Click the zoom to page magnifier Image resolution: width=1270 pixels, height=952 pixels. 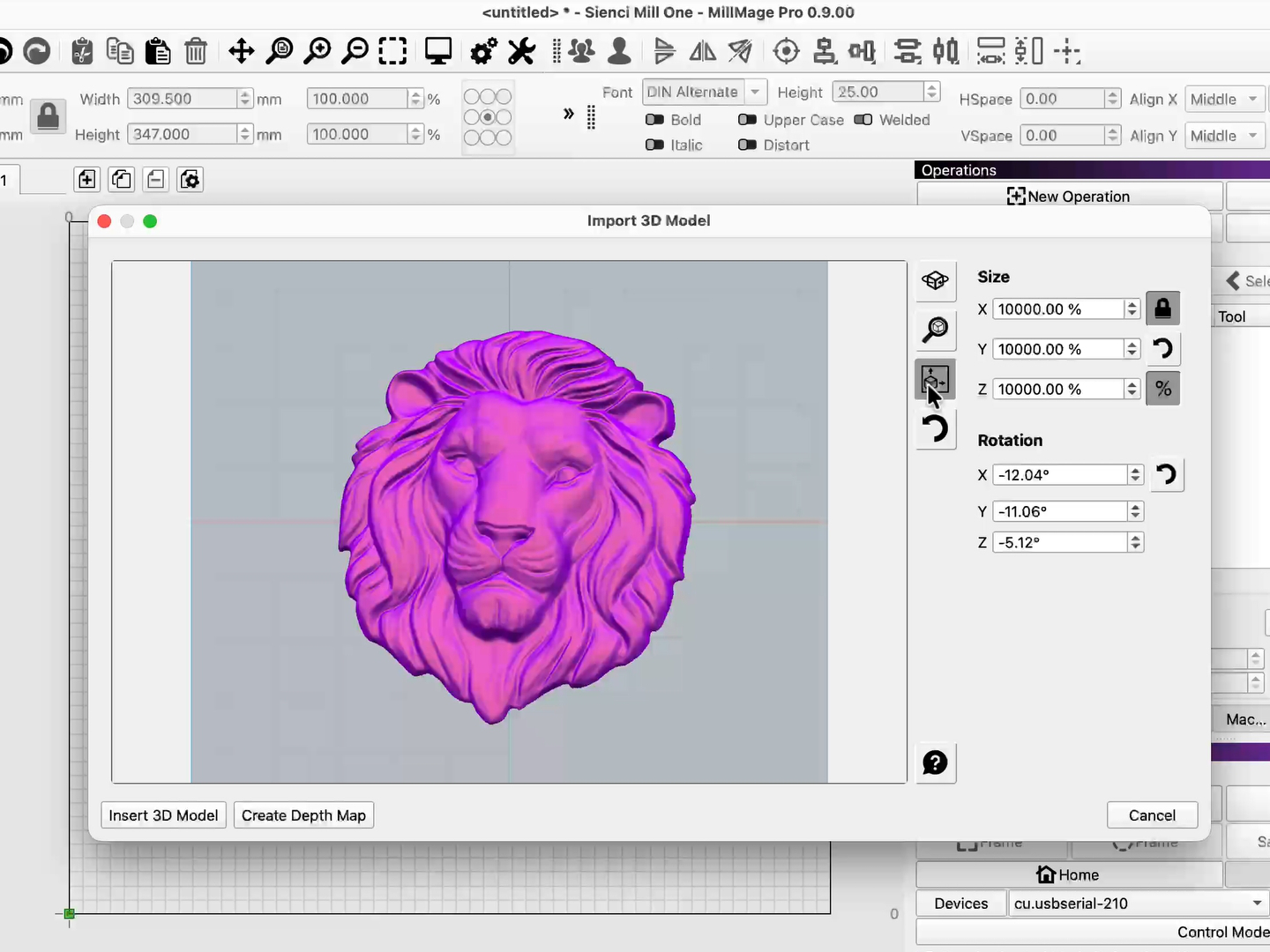(x=280, y=52)
